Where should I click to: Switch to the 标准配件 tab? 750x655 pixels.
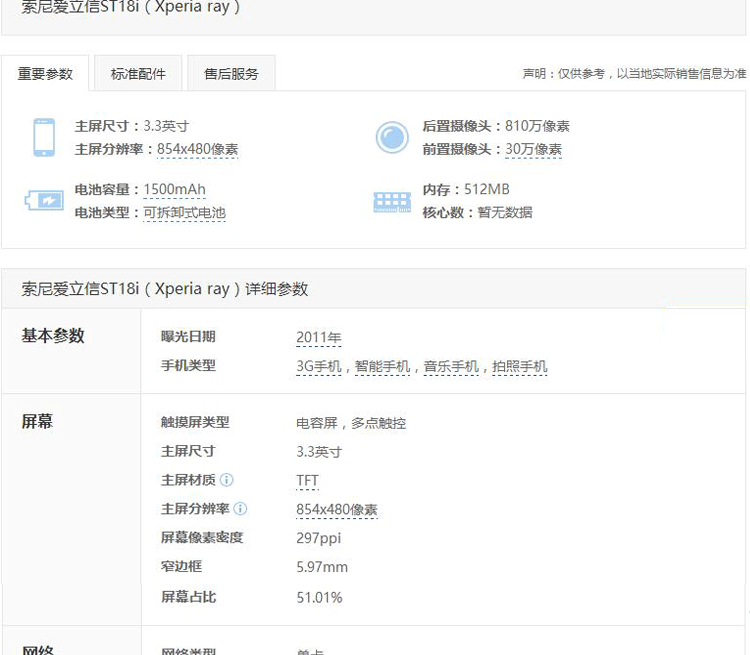point(138,74)
